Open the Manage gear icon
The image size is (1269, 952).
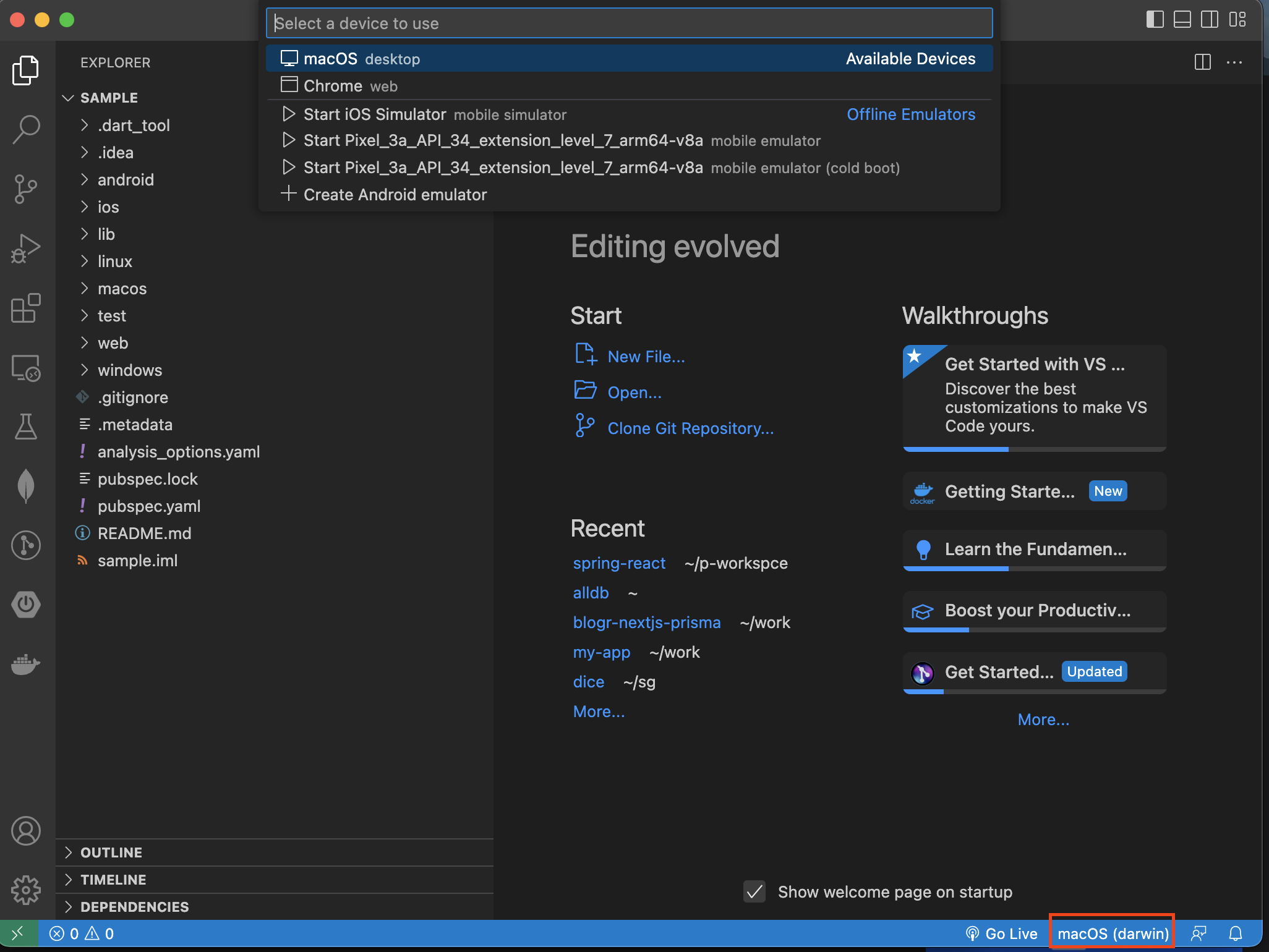click(x=25, y=890)
